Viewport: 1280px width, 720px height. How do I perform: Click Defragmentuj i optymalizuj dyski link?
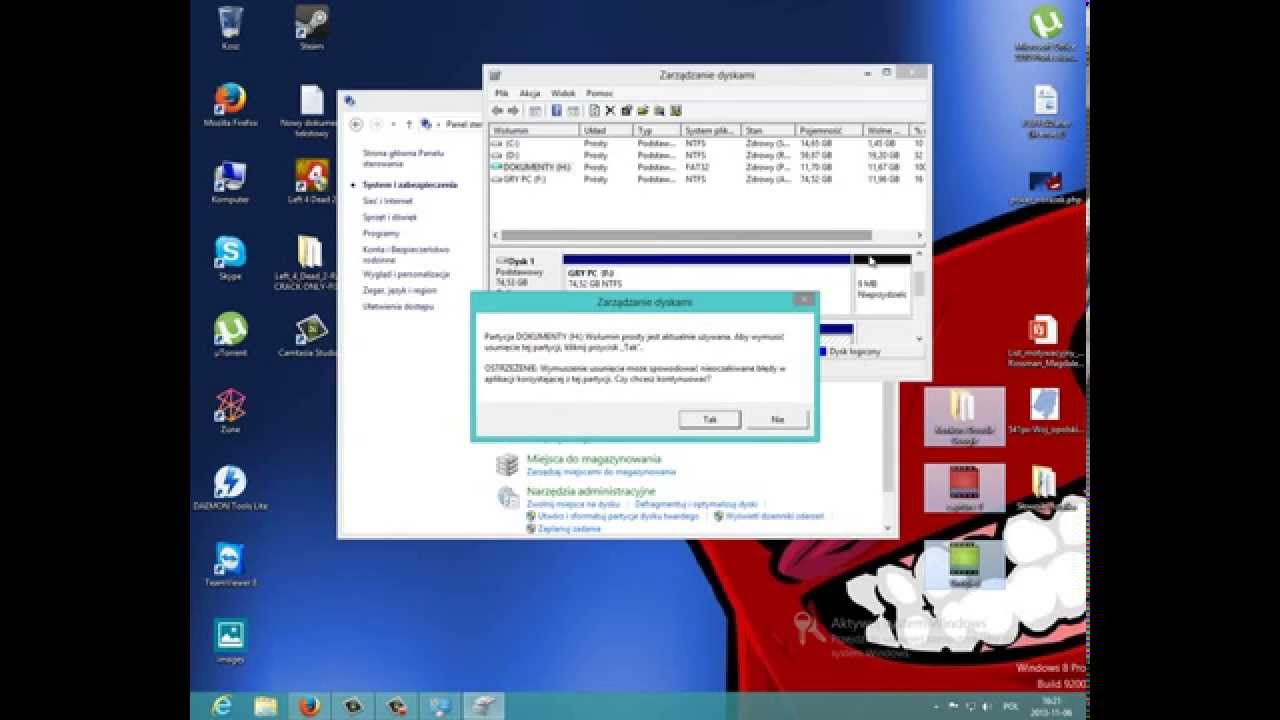click(696, 504)
